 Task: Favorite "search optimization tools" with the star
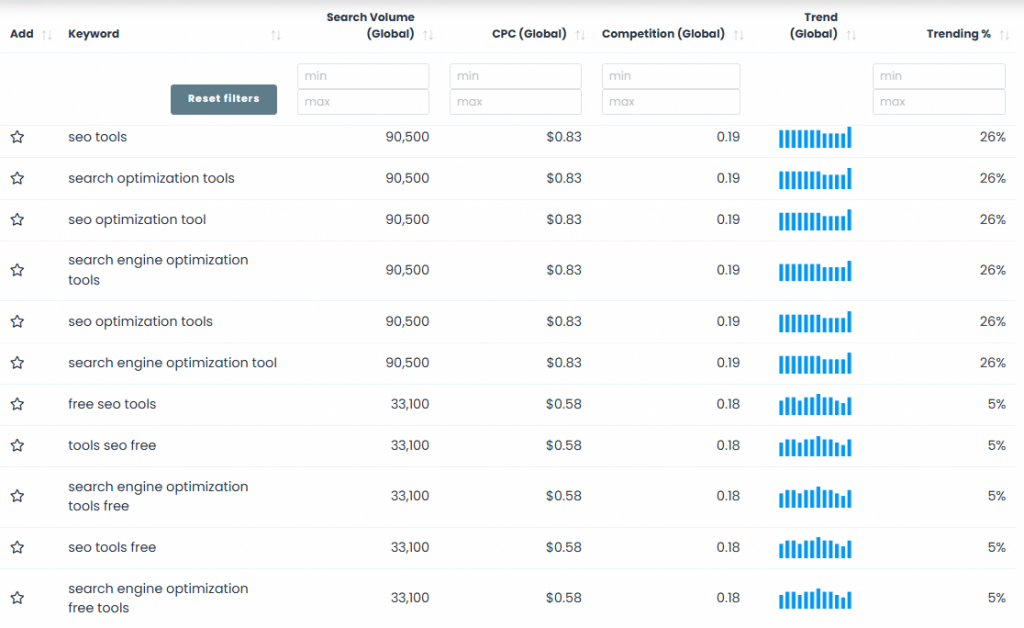[x=17, y=178]
